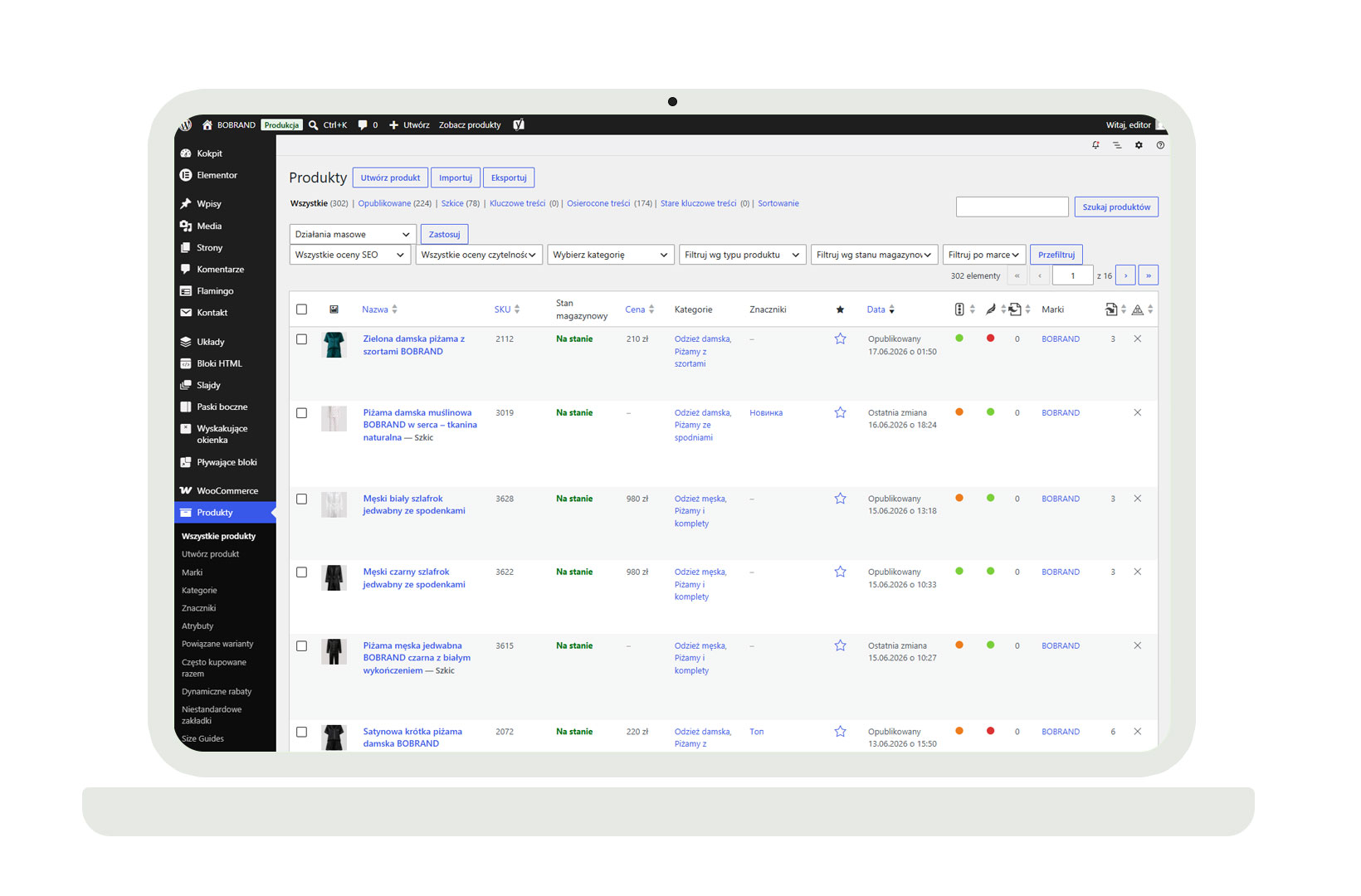Select the Męski biały szlafrok row checkbox
This screenshot has height=896, width=1361.
point(301,499)
